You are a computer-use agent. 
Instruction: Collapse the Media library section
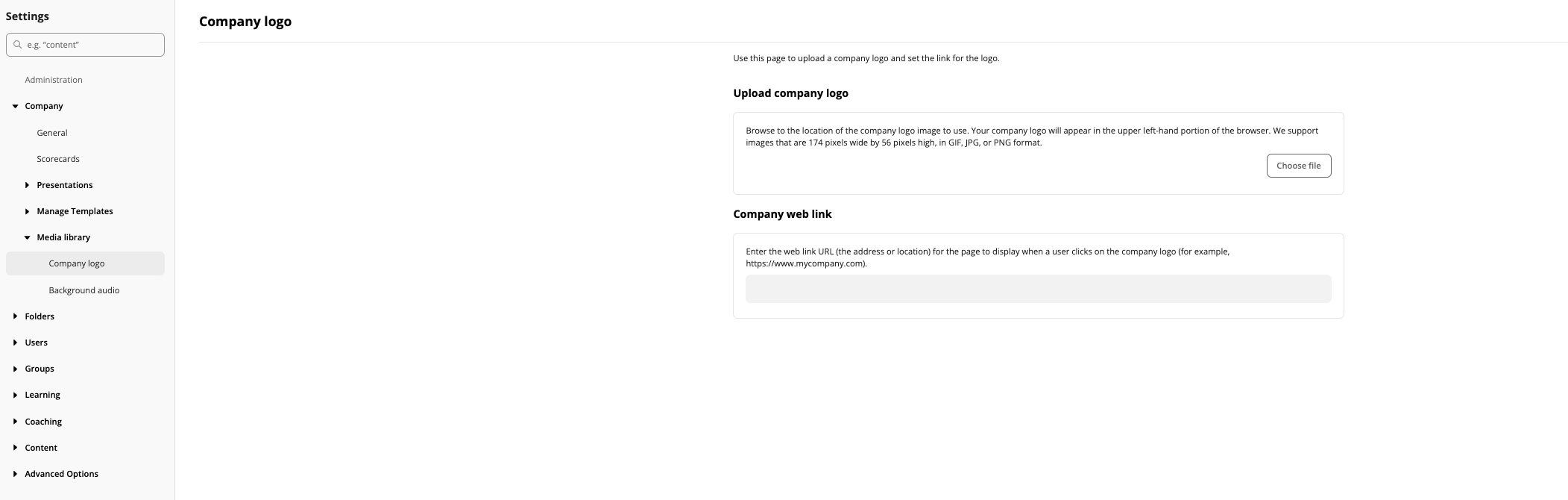[x=28, y=237]
